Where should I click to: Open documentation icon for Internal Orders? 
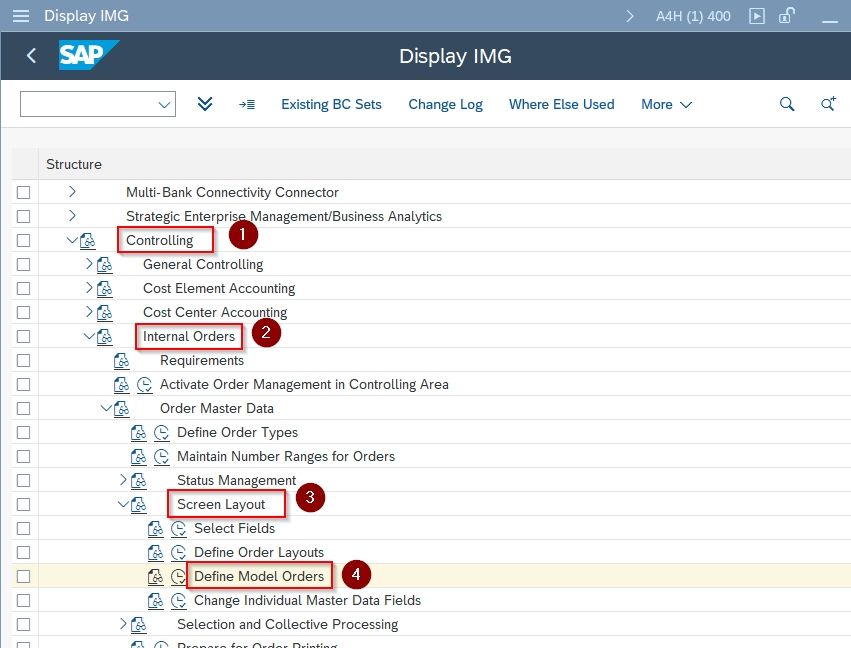click(x=105, y=336)
